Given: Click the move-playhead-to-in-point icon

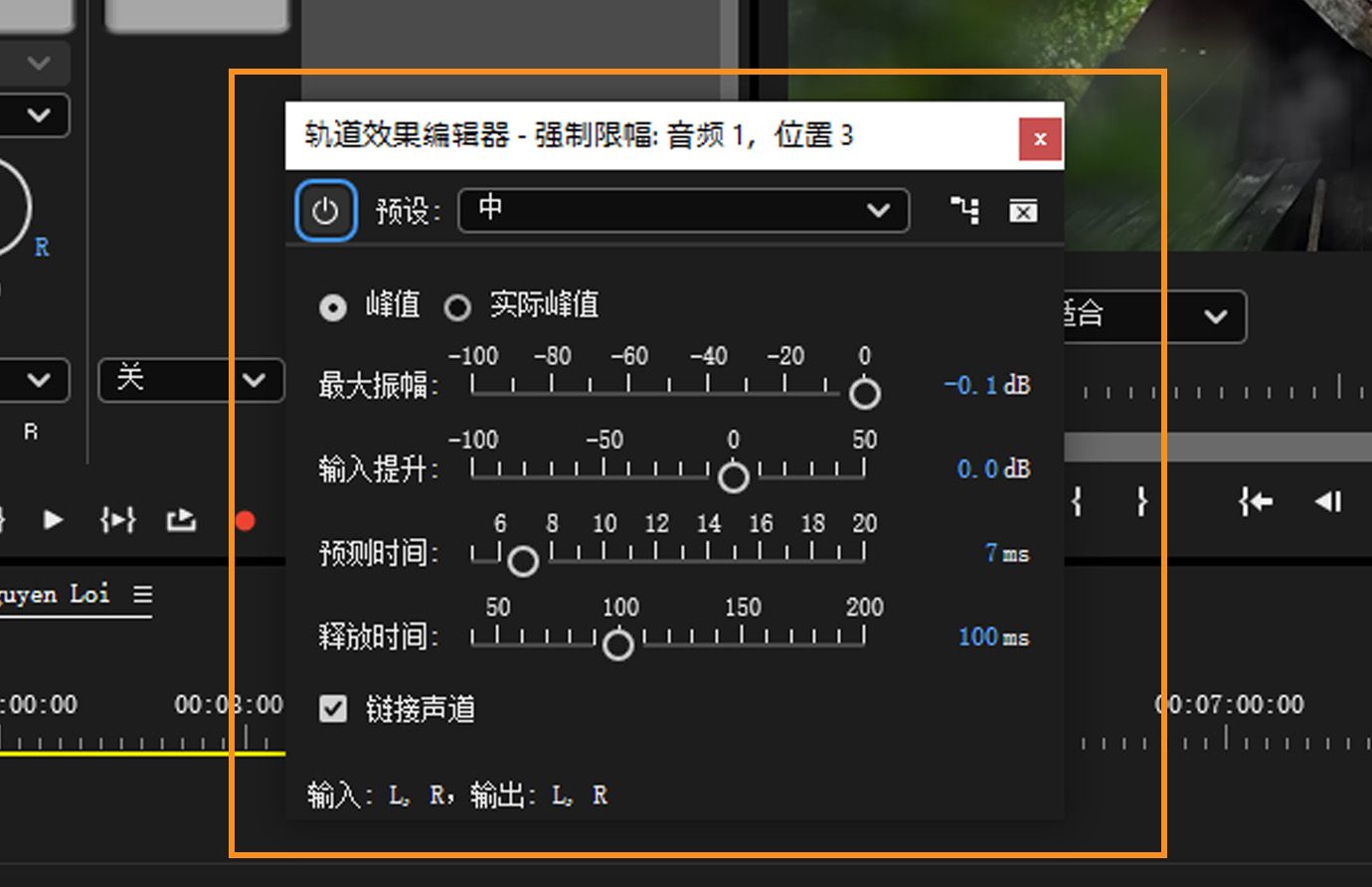Looking at the screenshot, I should click(1255, 502).
